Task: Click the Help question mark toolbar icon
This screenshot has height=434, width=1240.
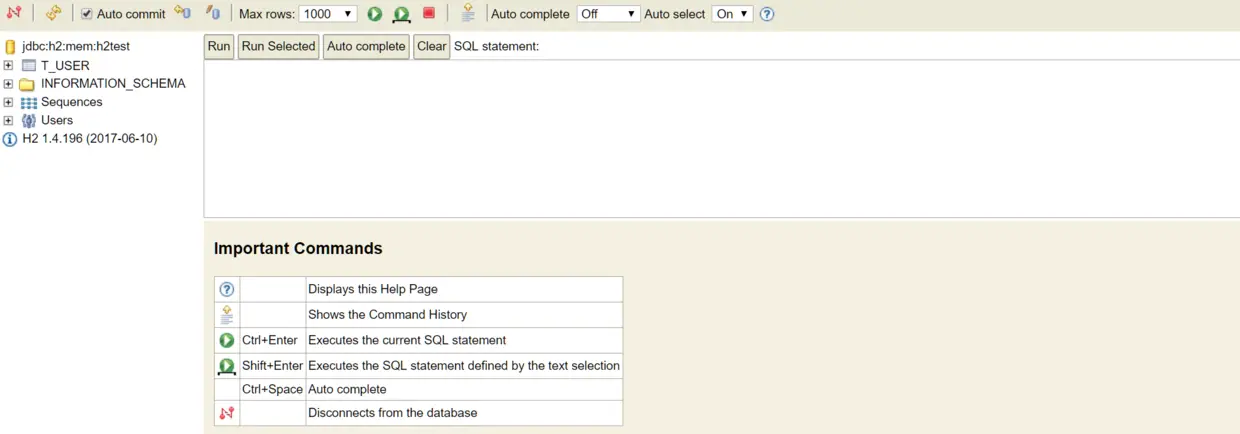Action: pyautogui.click(x=767, y=14)
